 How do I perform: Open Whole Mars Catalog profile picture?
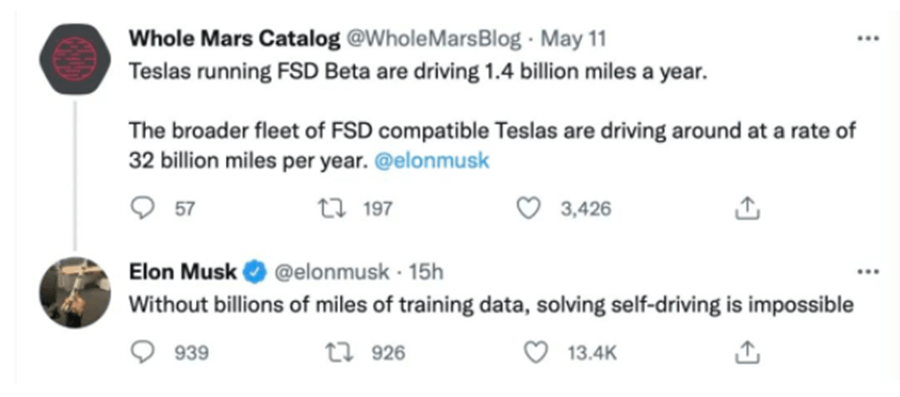click(75, 60)
